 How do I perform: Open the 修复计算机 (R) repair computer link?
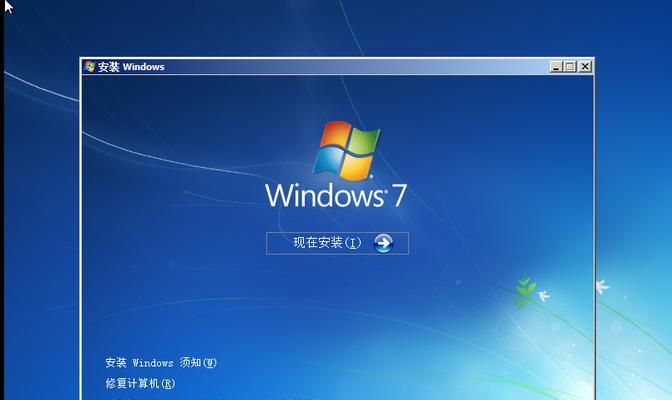click(140, 383)
